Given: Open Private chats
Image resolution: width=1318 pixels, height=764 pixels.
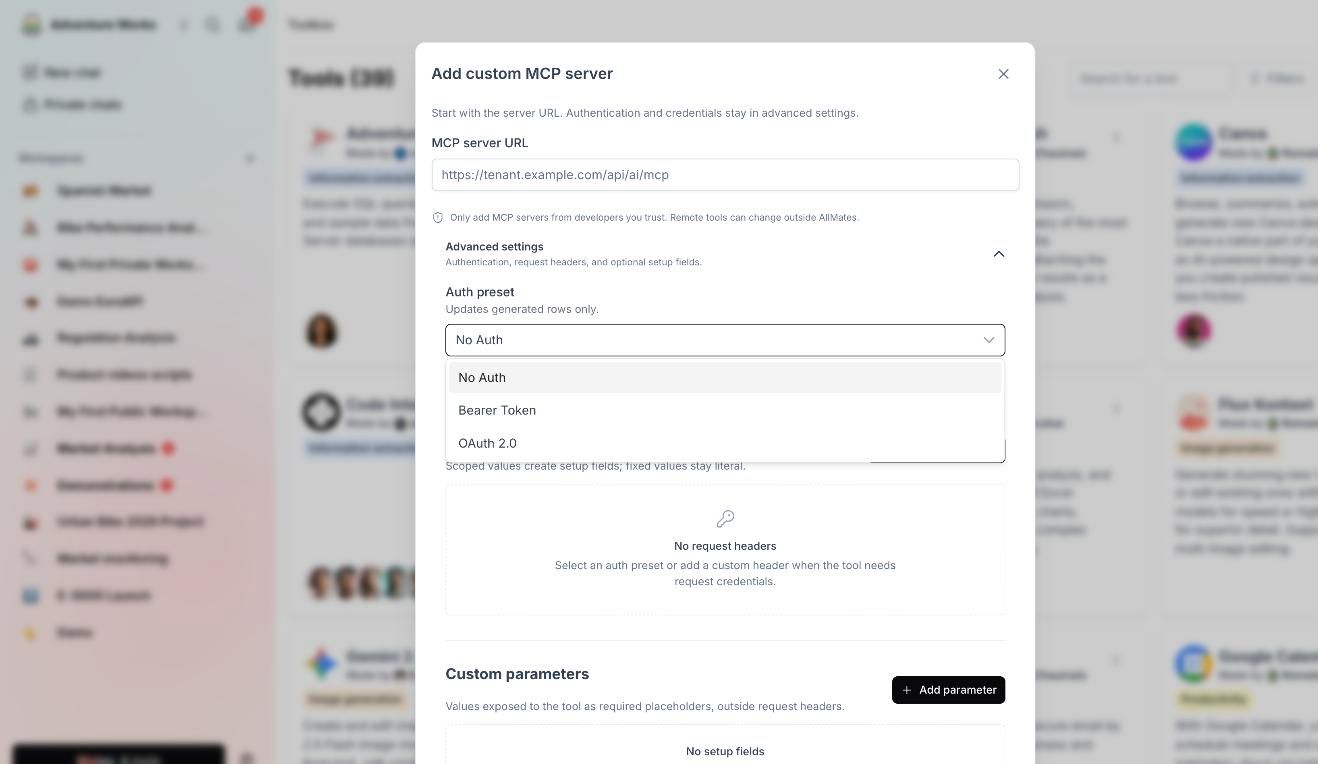Looking at the screenshot, I should click(82, 104).
